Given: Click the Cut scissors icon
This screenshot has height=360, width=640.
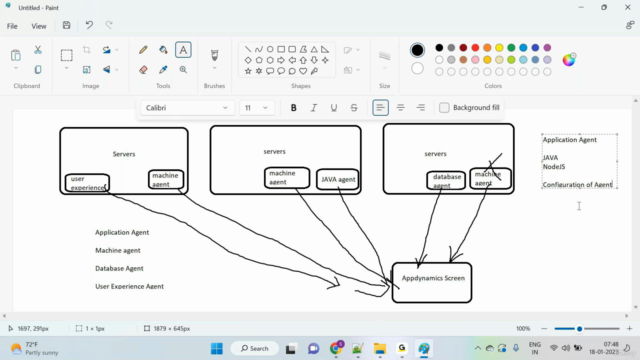Looking at the screenshot, I should pos(38,50).
